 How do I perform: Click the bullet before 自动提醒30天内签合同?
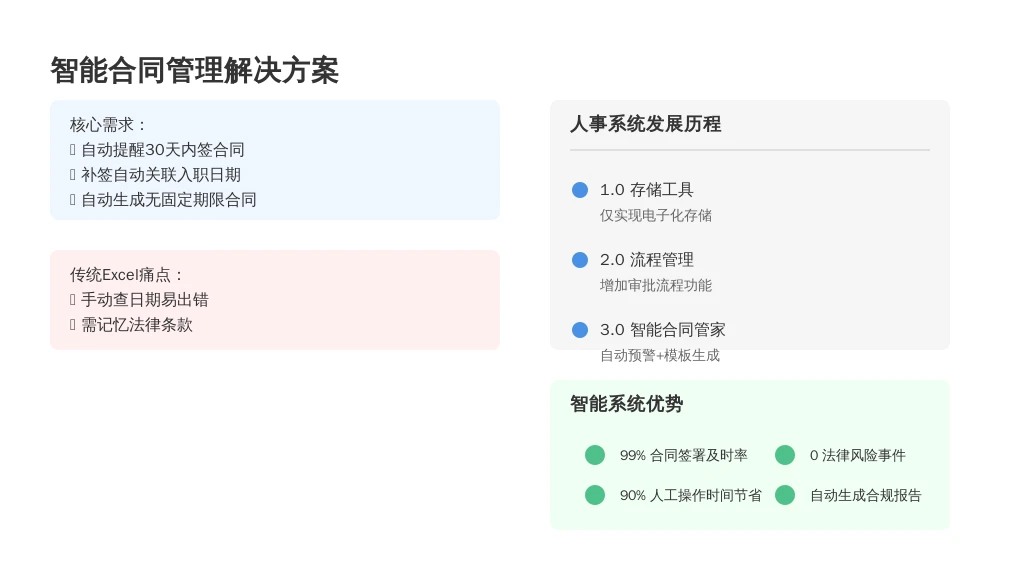72,150
